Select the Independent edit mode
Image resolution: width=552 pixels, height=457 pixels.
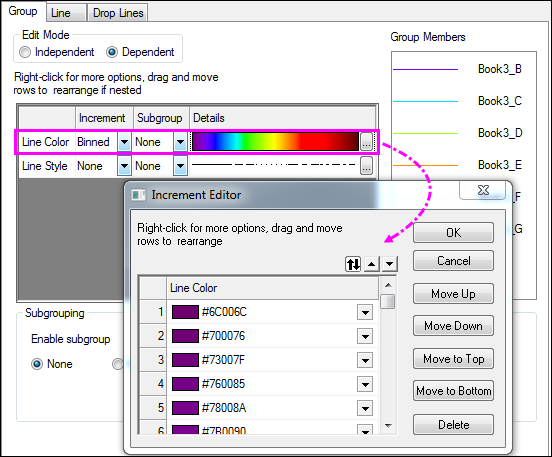click(x=25, y=52)
